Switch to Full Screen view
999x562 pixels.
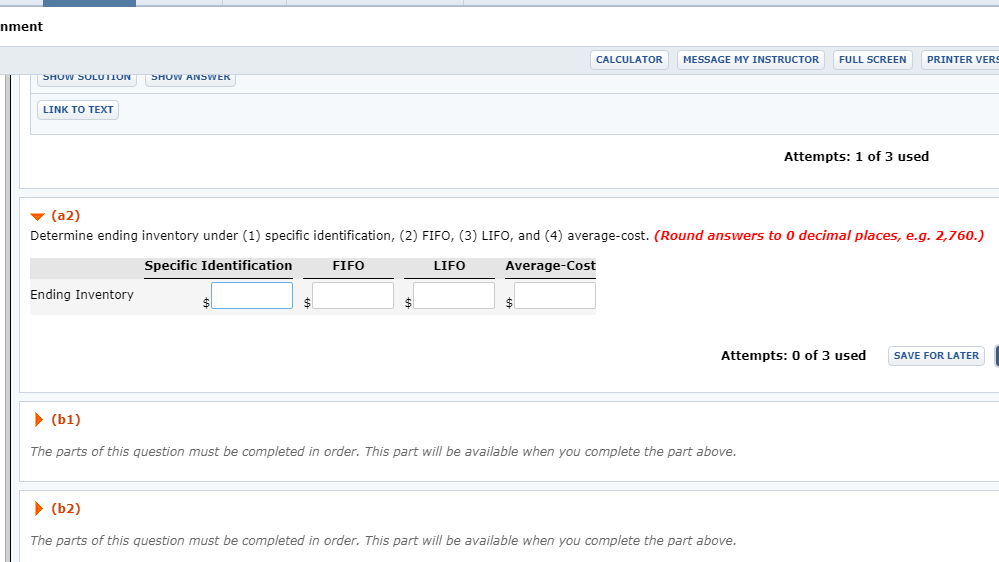tap(872, 60)
